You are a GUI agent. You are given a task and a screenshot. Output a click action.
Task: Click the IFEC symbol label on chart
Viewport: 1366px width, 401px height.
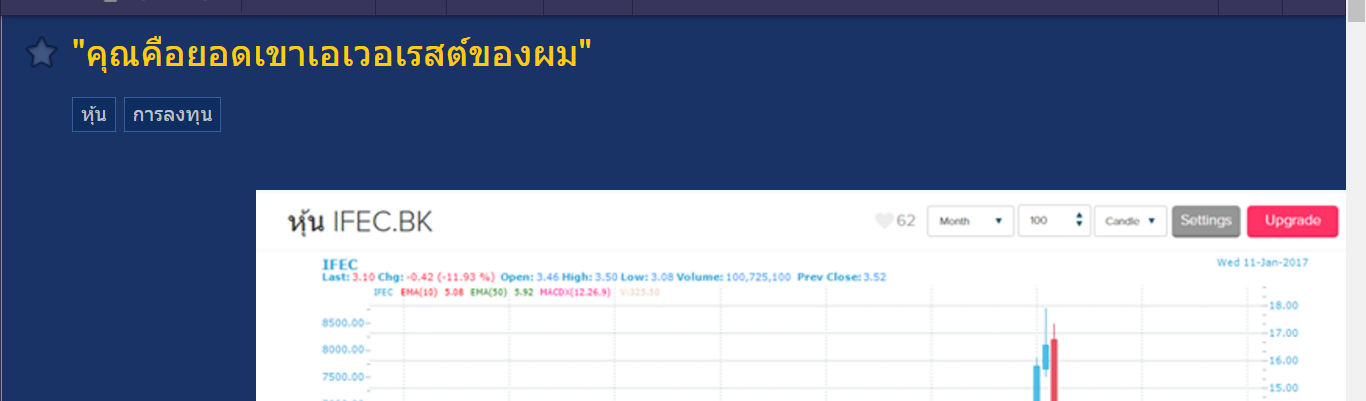tap(338, 264)
